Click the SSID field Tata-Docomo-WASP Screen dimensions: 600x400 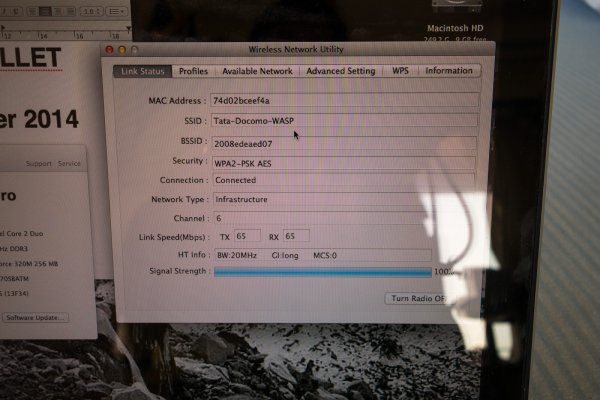click(344, 120)
